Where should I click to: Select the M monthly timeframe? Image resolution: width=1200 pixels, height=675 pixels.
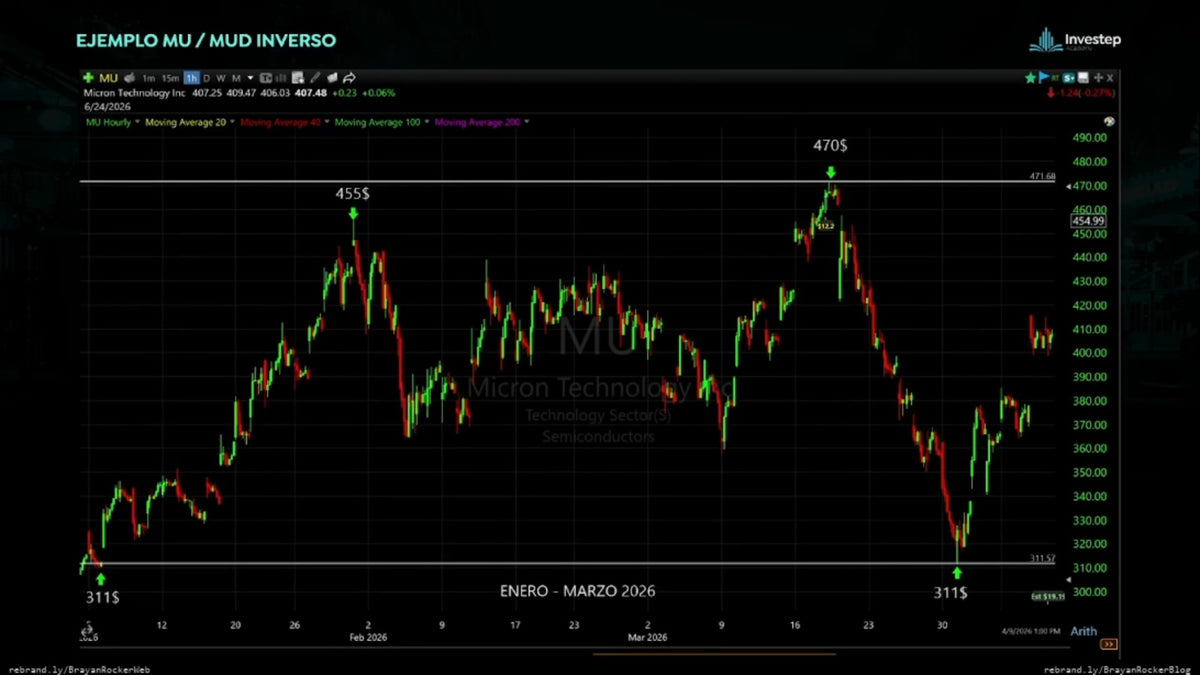(x=236, y=78)
